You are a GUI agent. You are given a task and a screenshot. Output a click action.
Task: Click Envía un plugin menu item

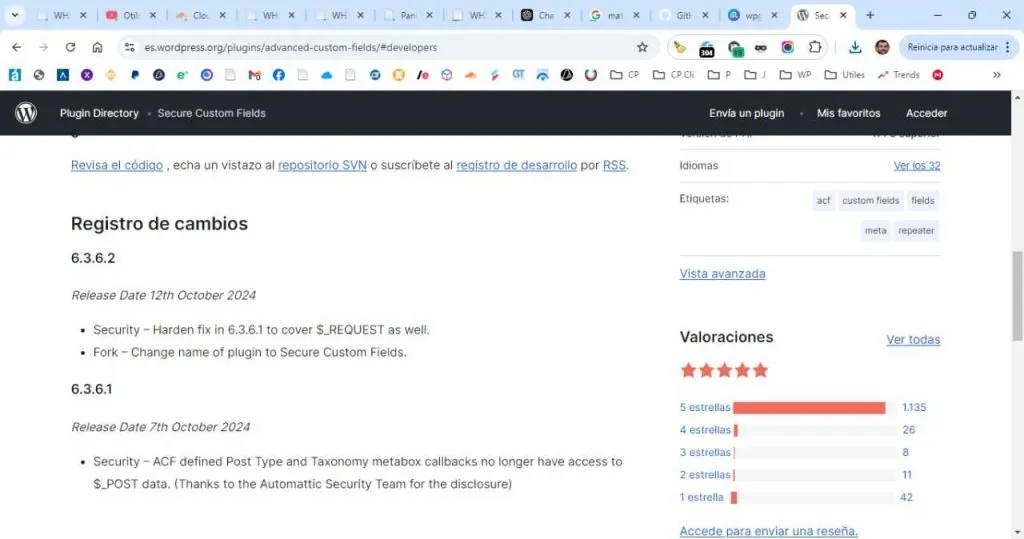[746, 113]
